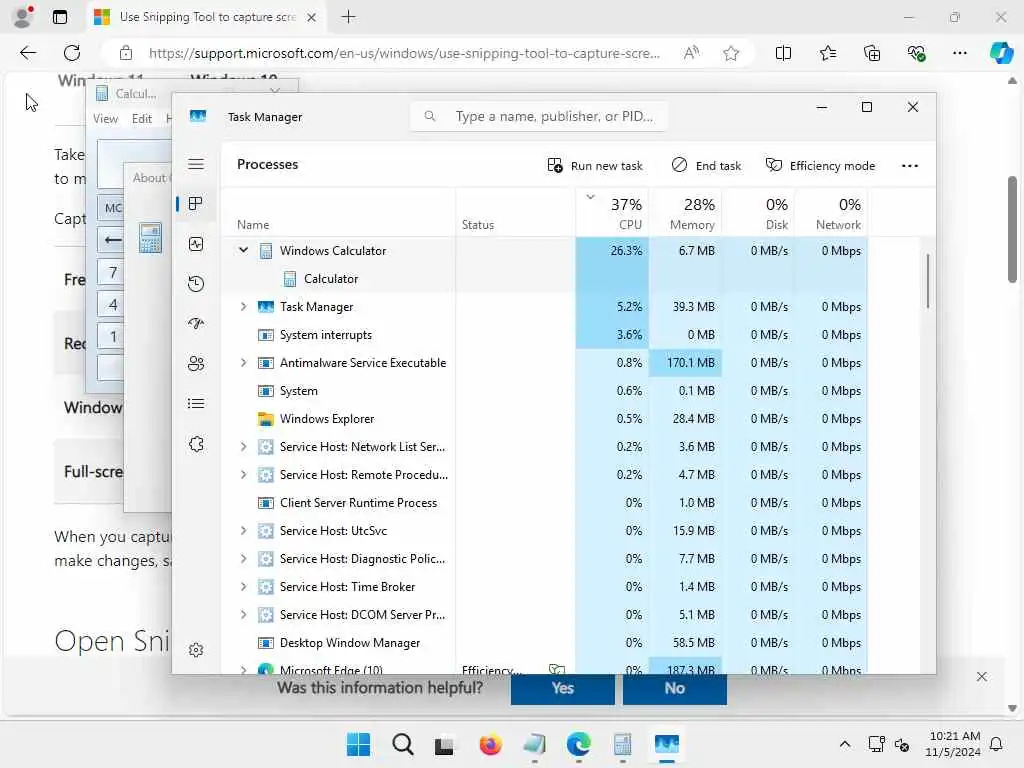Sort processes by CPU column
The image size is (1024, 768).
point(613,213)
